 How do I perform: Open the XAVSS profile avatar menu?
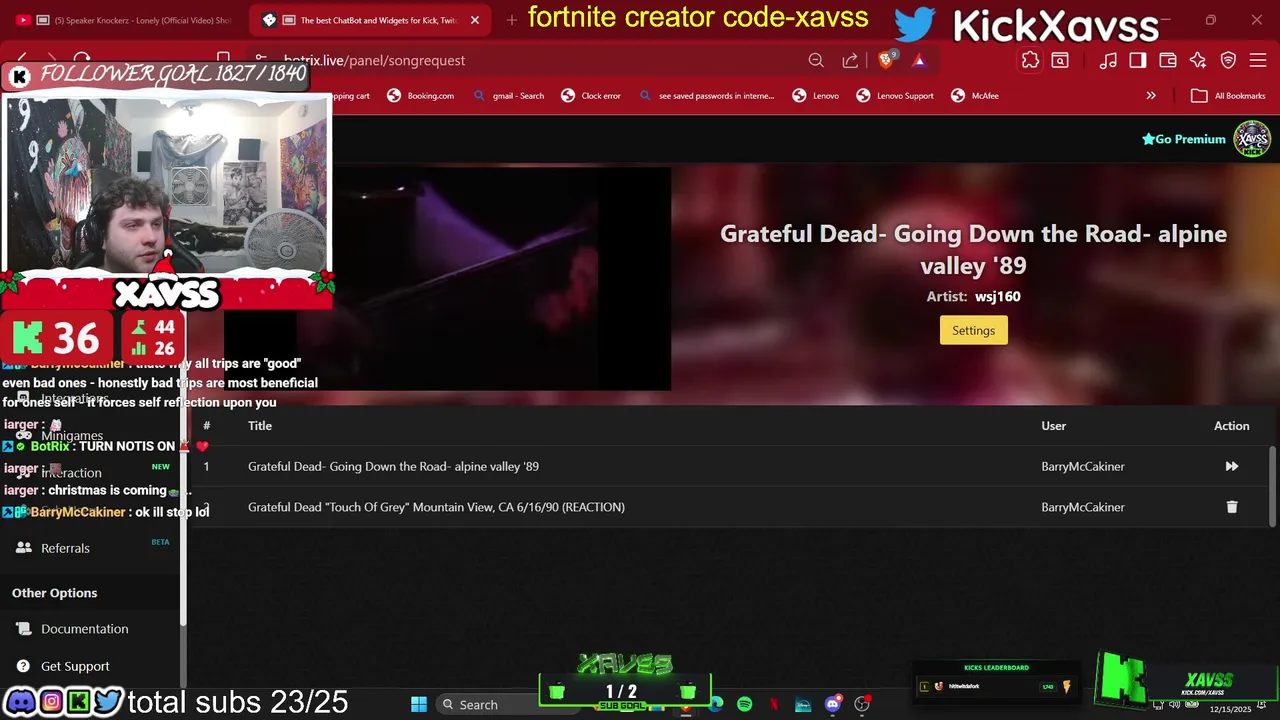coord(1252,139)
